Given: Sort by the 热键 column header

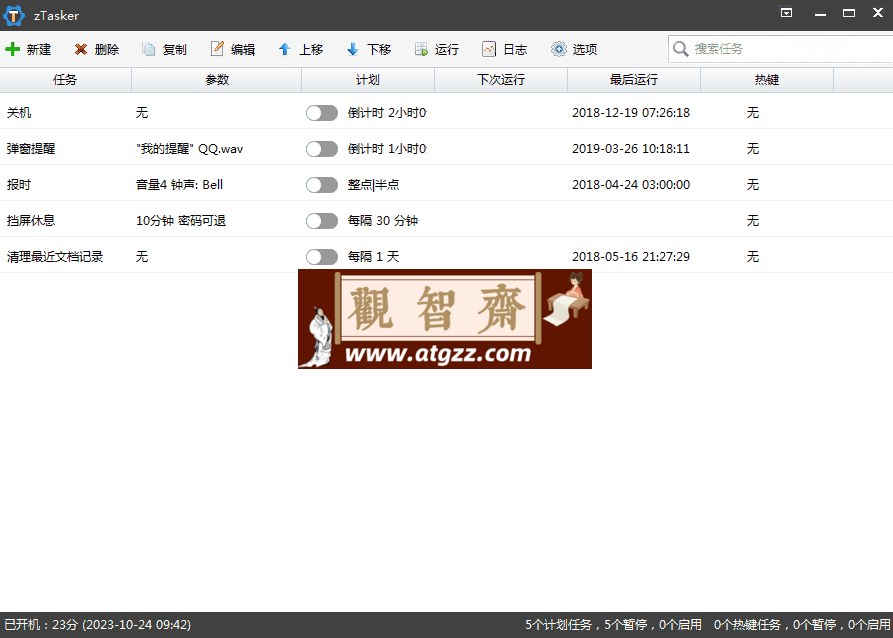Looking at the screenshot, I should [767, 80].
